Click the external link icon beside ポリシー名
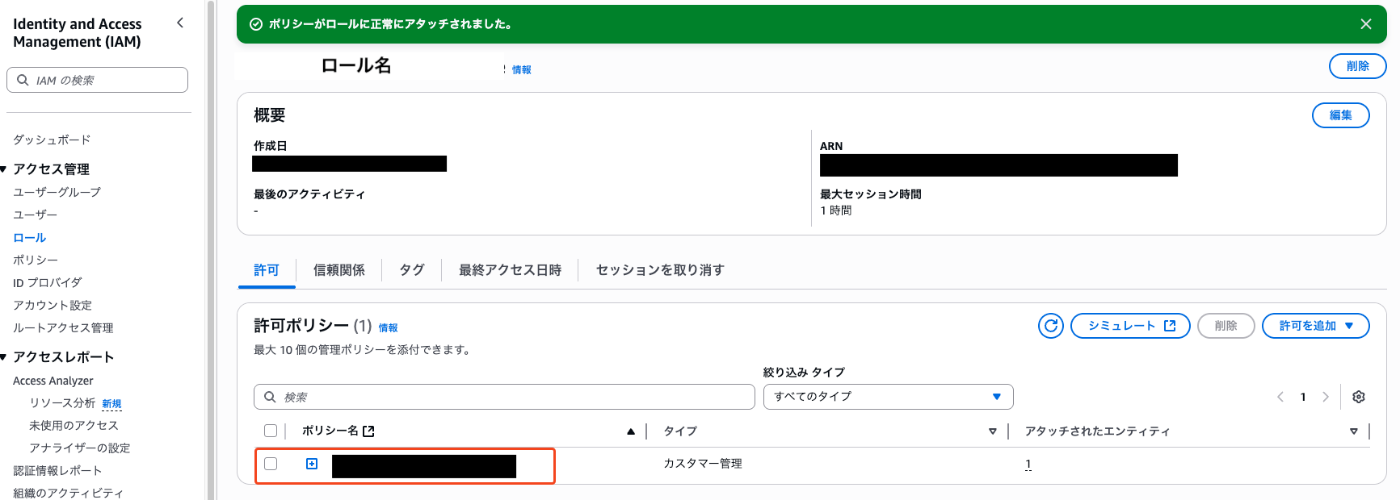The image size is (1400, 500). point(369,431)
